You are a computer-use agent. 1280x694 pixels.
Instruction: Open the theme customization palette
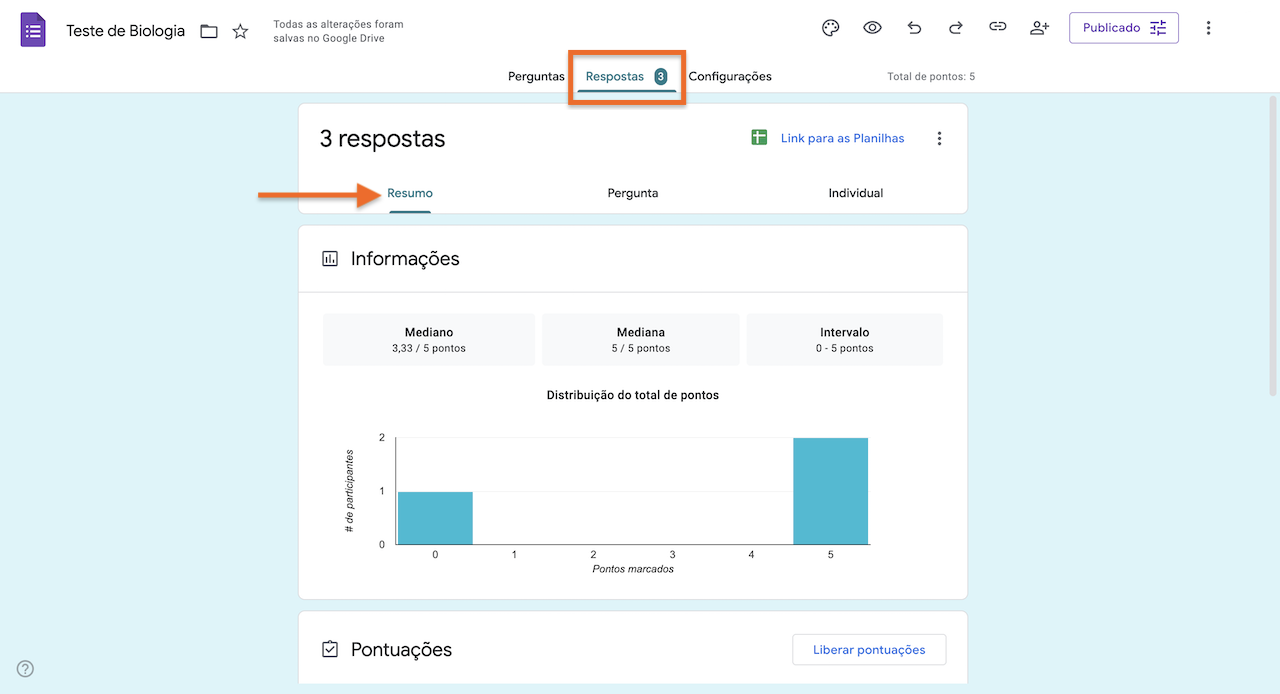coord(830,27)
